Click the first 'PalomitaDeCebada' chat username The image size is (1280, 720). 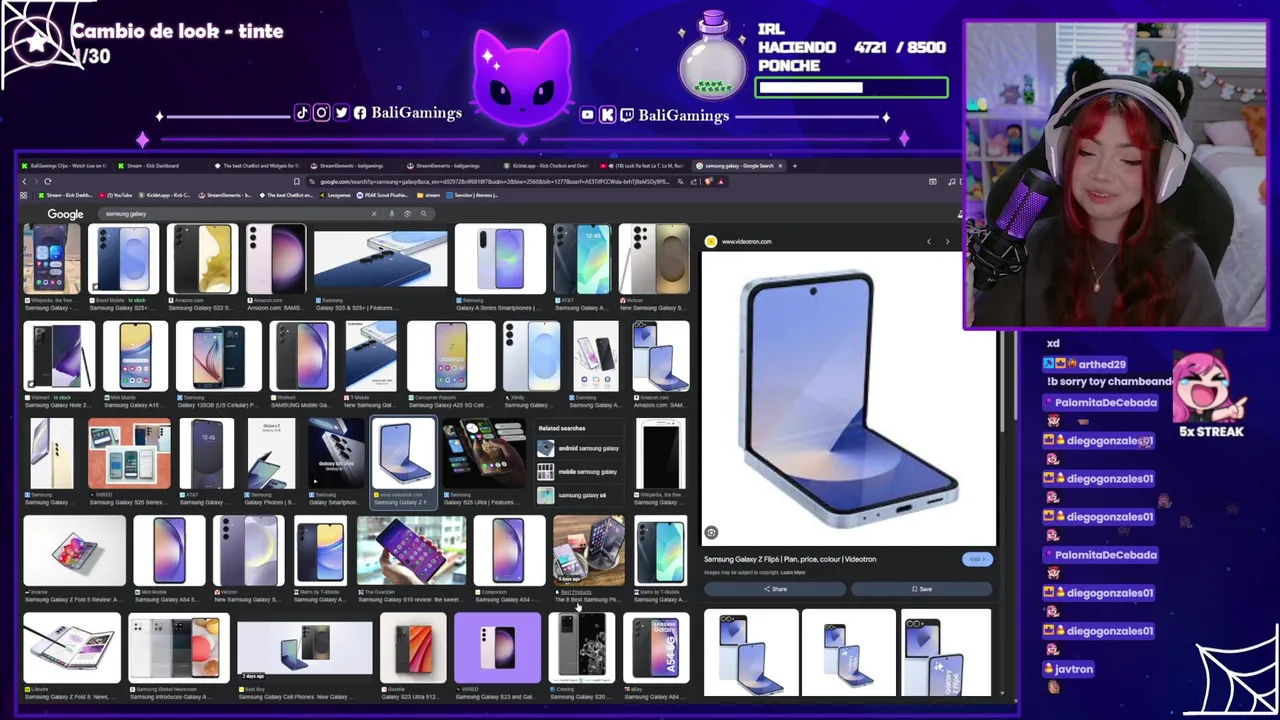pos(1105,402)
